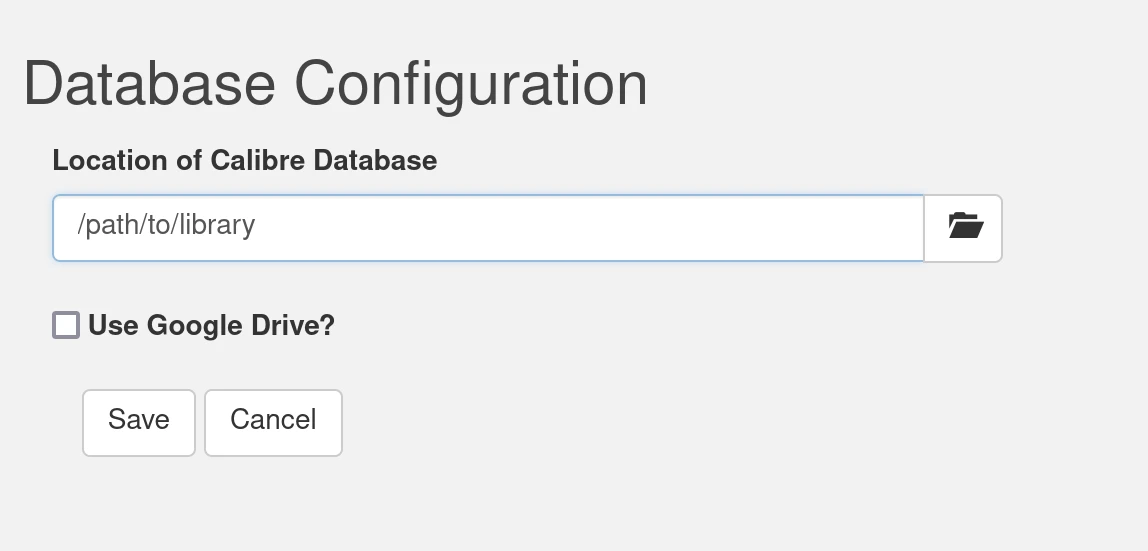Click the 'Location of Calibre Database' label

[x=244, y=160]
